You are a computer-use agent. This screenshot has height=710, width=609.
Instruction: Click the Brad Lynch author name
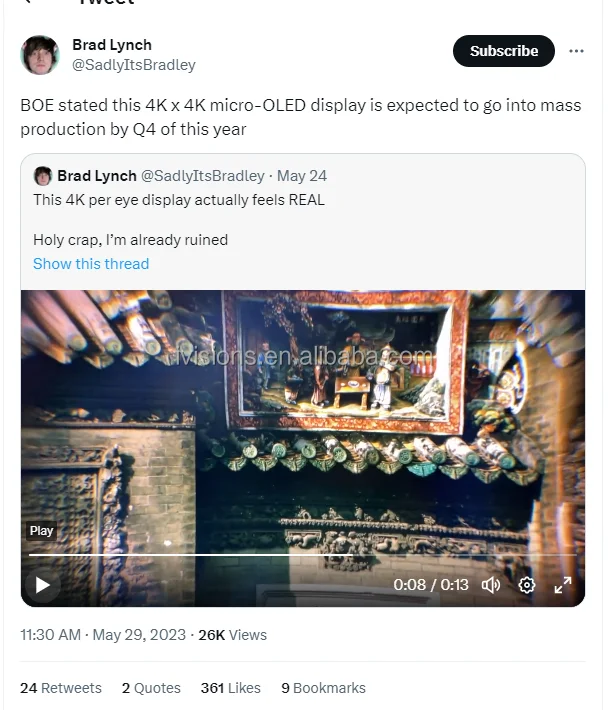coord(111,45)
